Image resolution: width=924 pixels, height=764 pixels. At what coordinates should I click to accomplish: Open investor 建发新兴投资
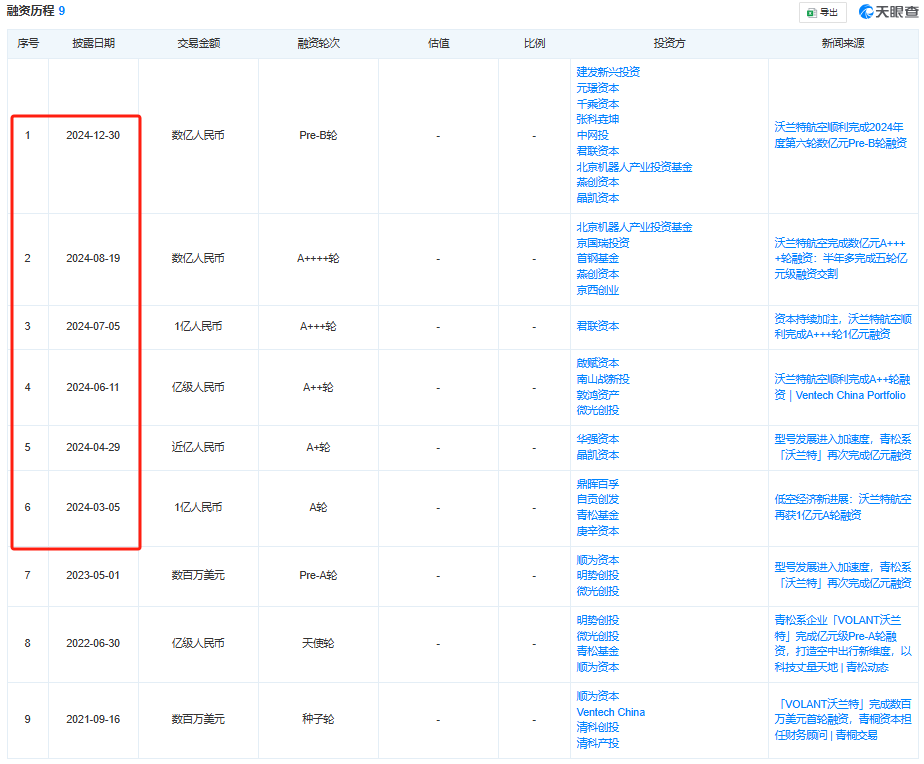tap(608, 72)
